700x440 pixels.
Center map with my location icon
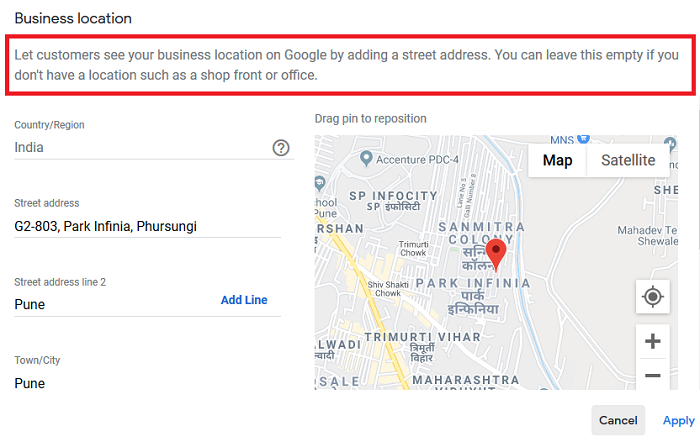pos(652,297)
